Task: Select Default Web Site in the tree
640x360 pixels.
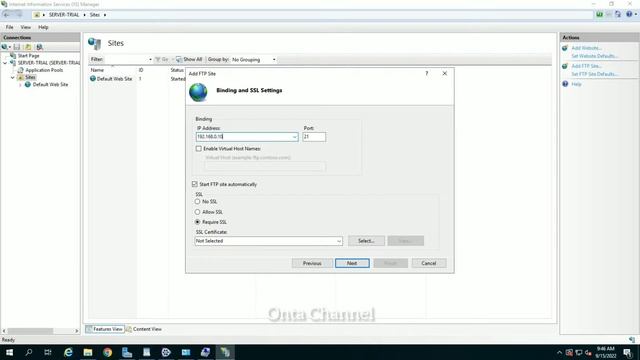Action: tap(50, 84)
